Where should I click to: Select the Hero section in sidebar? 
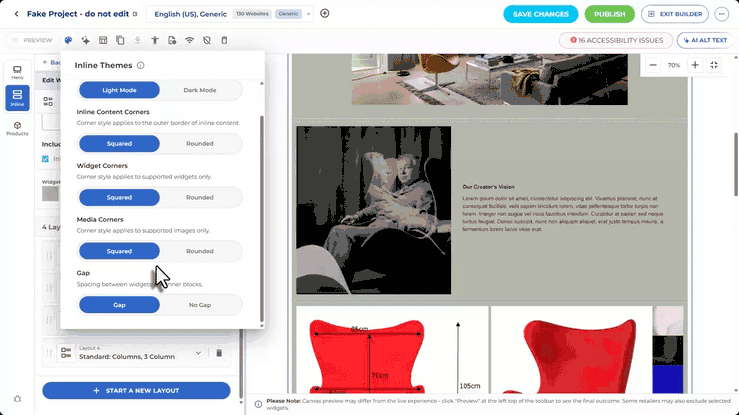coord(17,73)
